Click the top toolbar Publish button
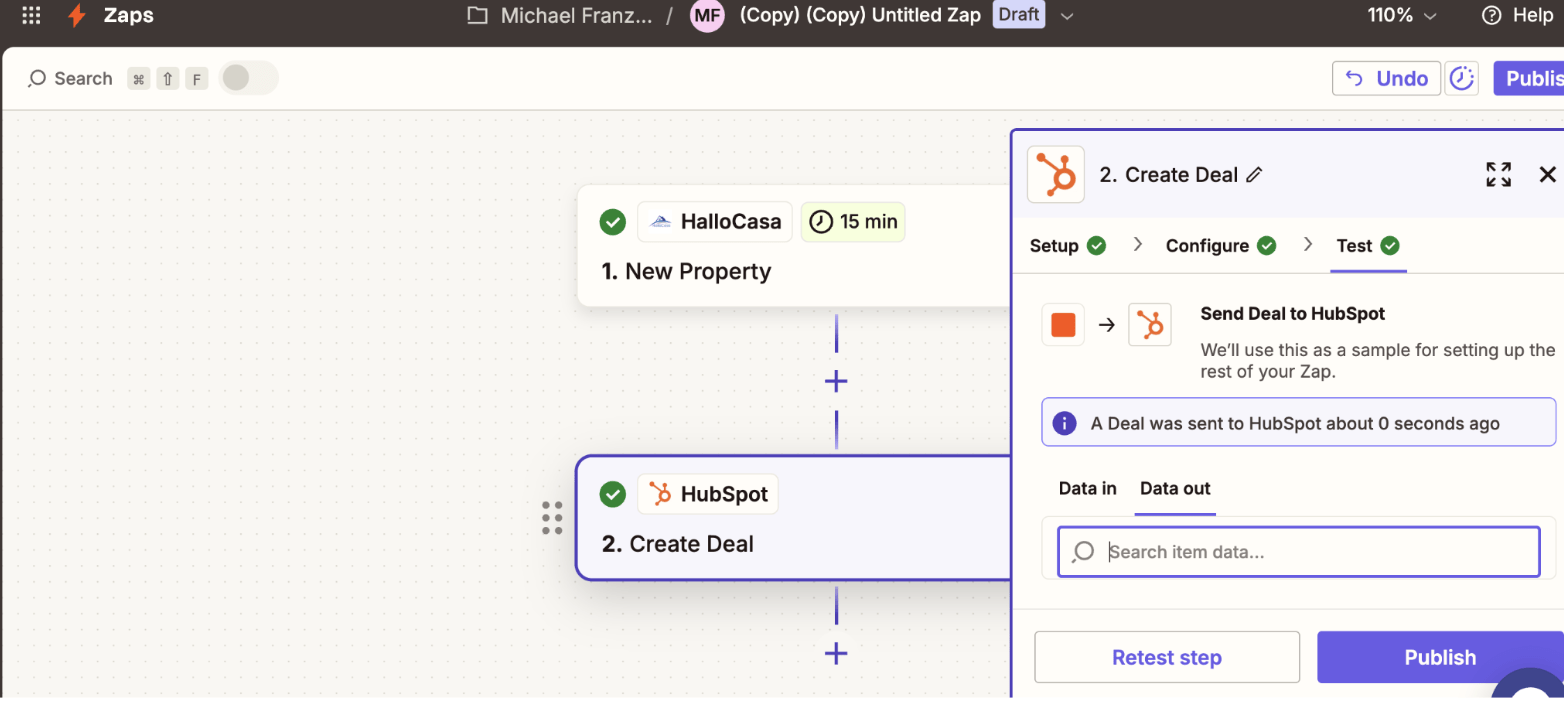The width and height of the screenshot is (1564, 706). (1528, 78)
